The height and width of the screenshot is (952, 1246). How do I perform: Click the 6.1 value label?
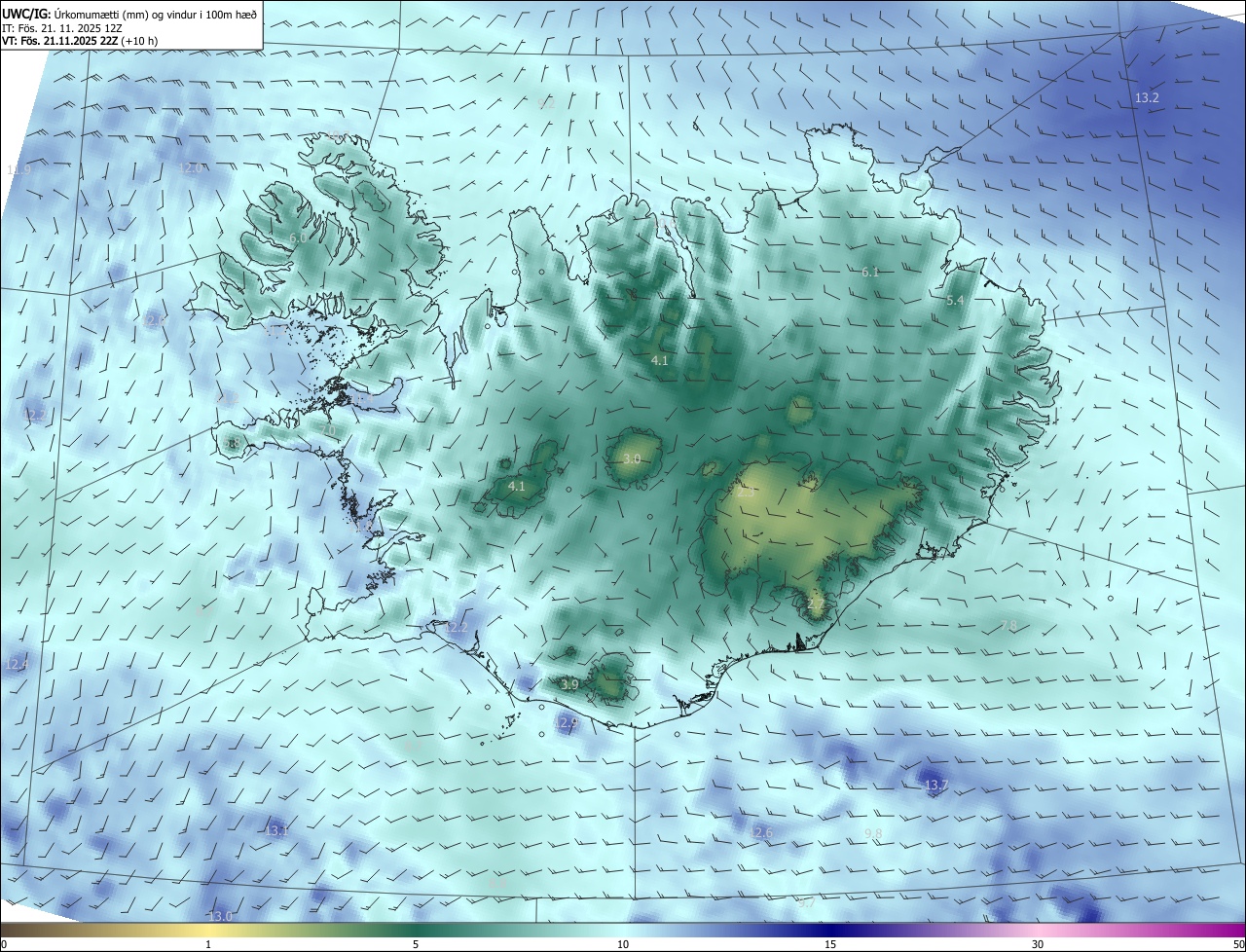[x=870, y=272]
